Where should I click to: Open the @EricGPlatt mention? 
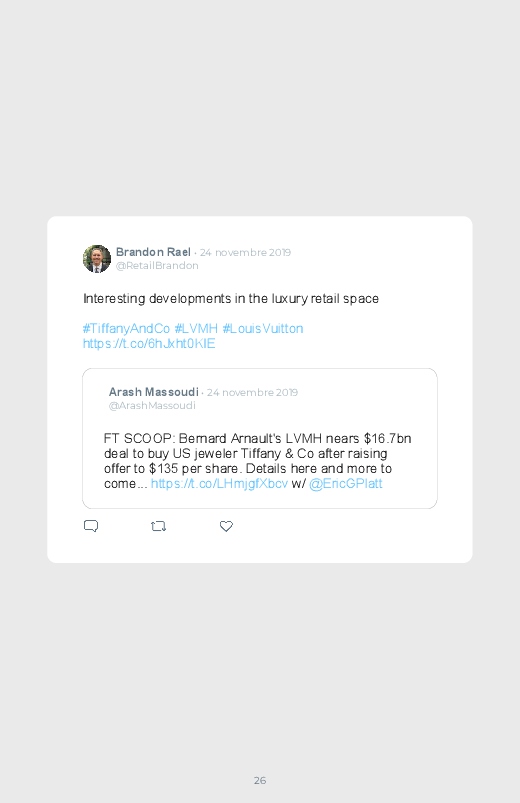[346, 483]
